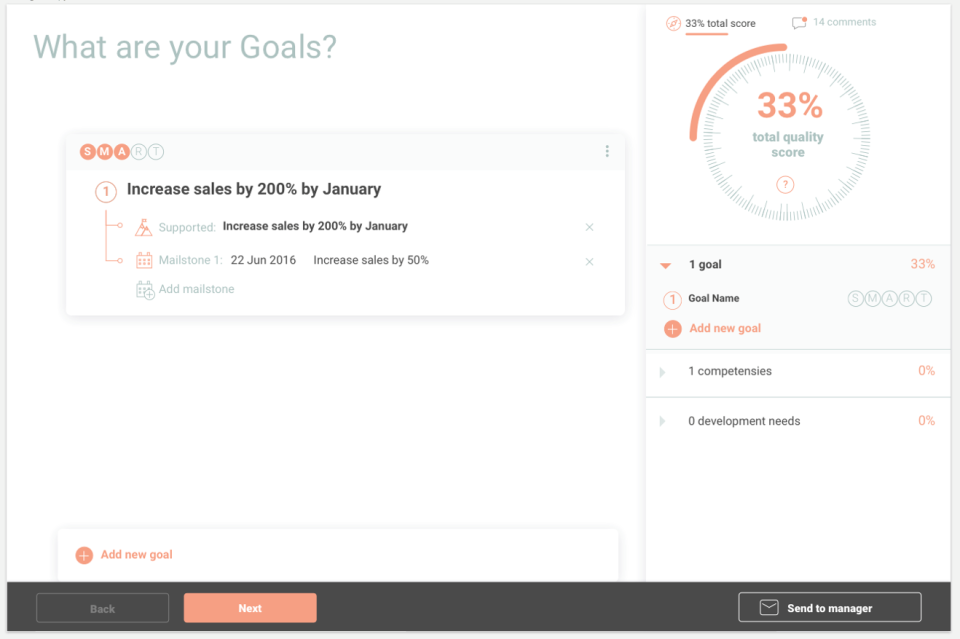Click the R badge on the goal card
This screenshot has height=639, width=960.
click(139, 151)
